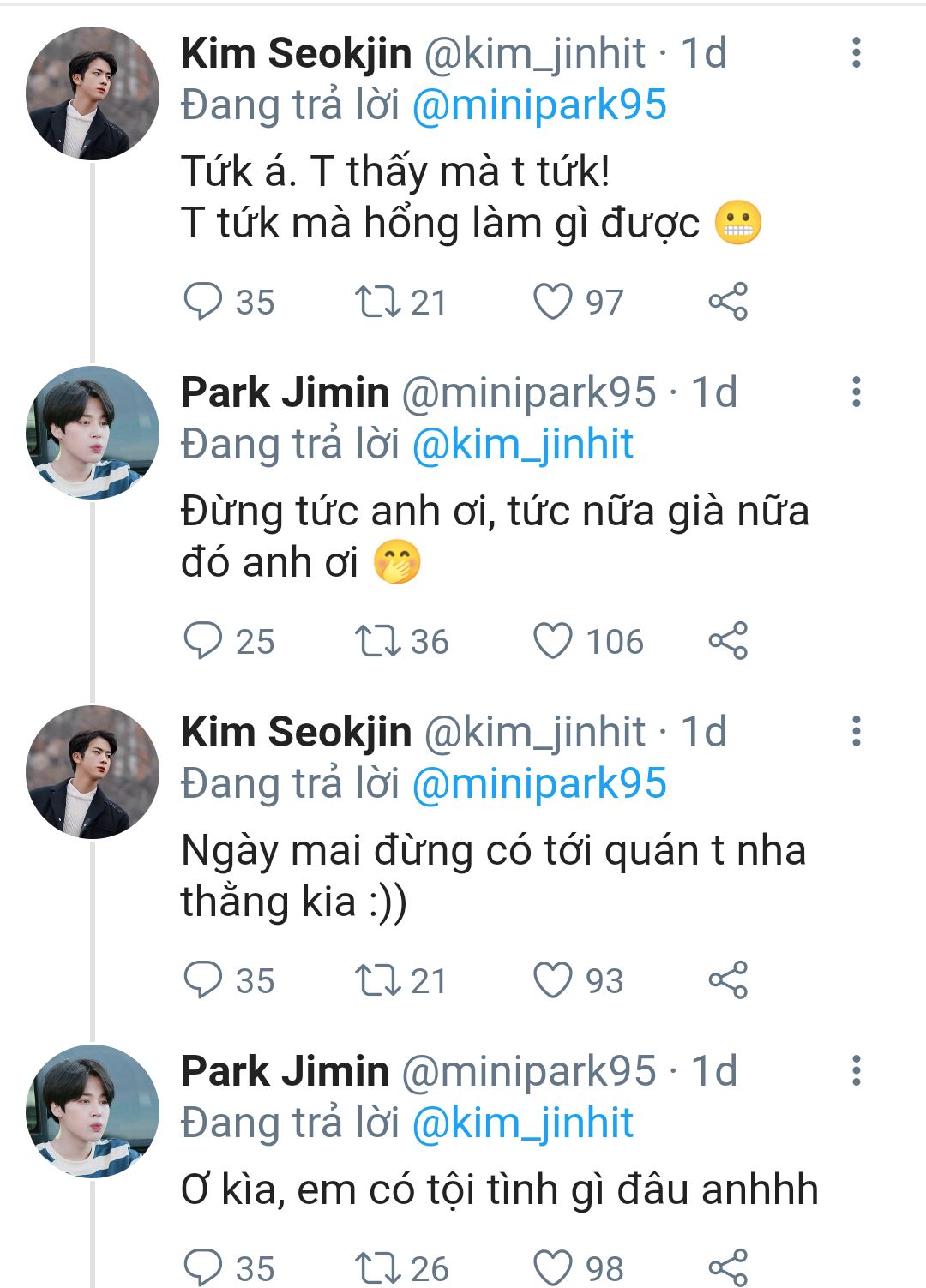The width and height of the screenshot is (926, 1288).
Task: Like the "Ngày mai đừng có tới quán" tweet
Action: click(553, 980)
